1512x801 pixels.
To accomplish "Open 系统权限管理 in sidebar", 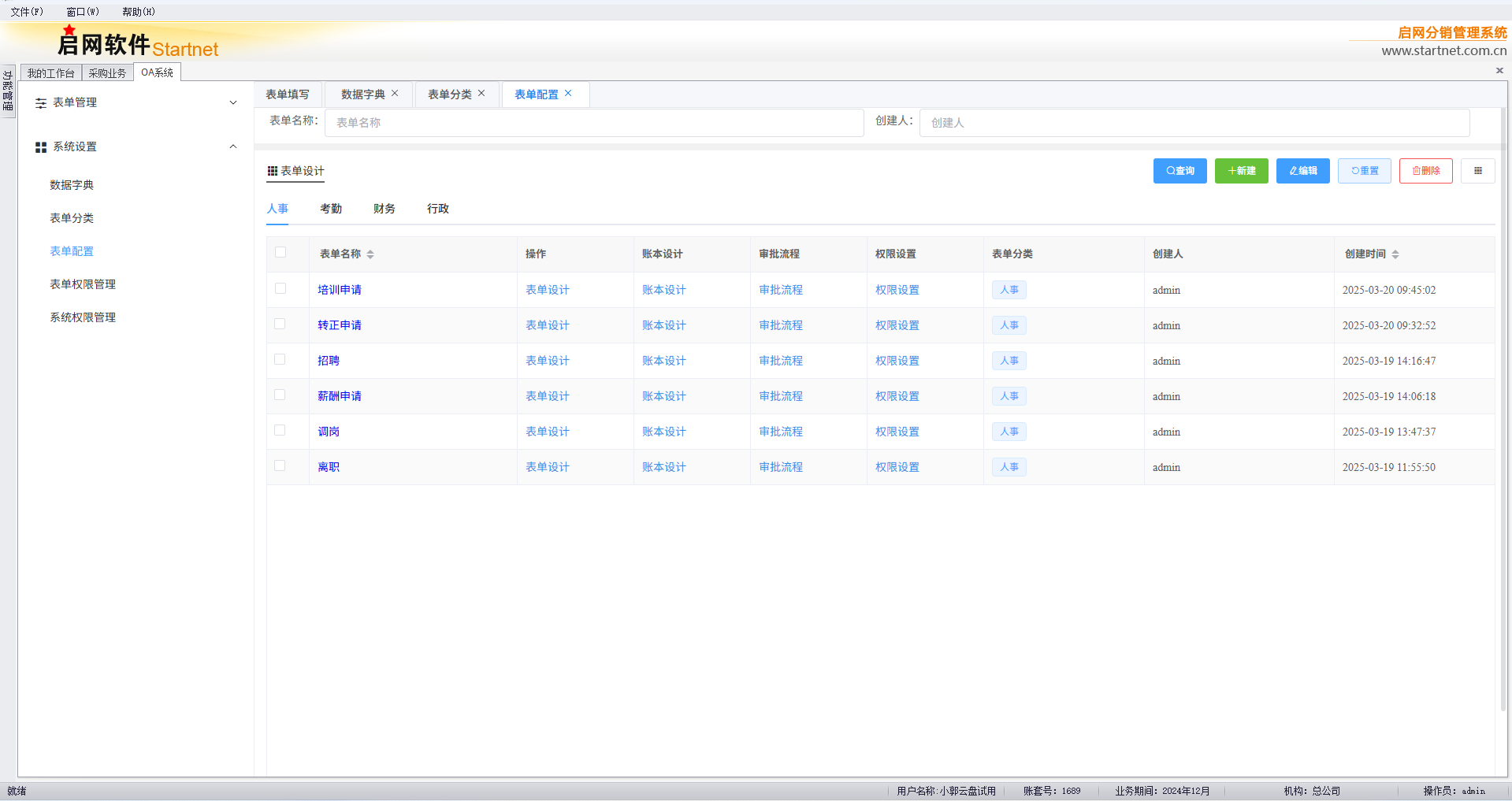I will [x=83, y=317].
